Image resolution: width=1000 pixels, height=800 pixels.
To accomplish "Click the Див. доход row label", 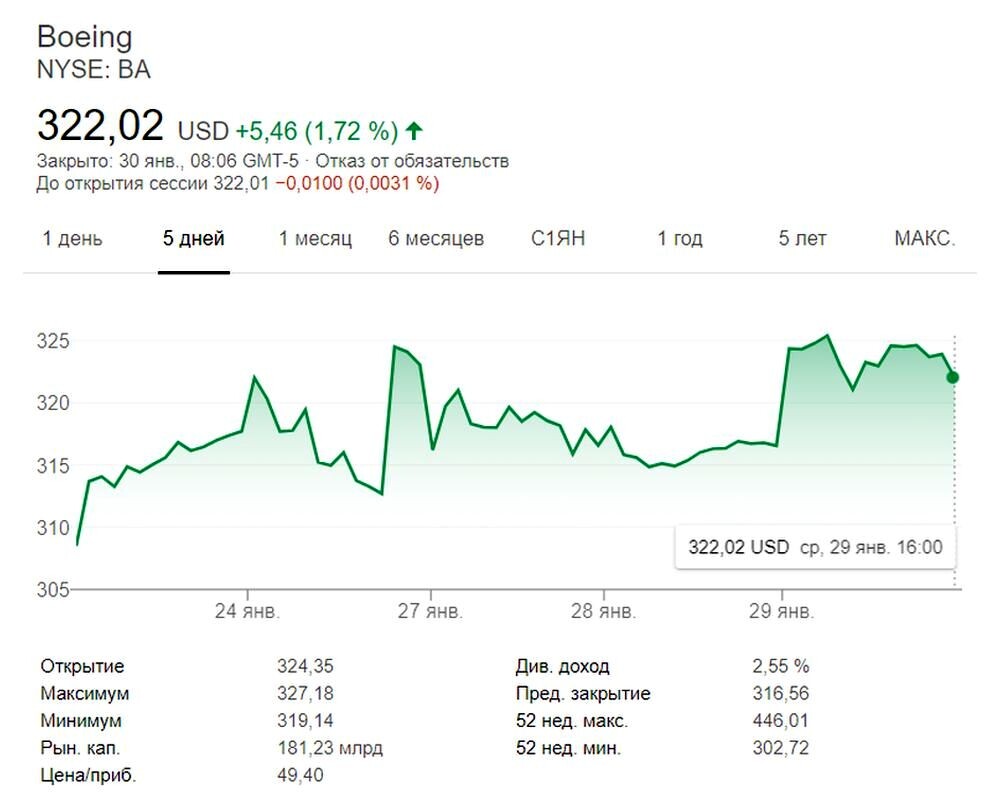I will click(562, 666).
